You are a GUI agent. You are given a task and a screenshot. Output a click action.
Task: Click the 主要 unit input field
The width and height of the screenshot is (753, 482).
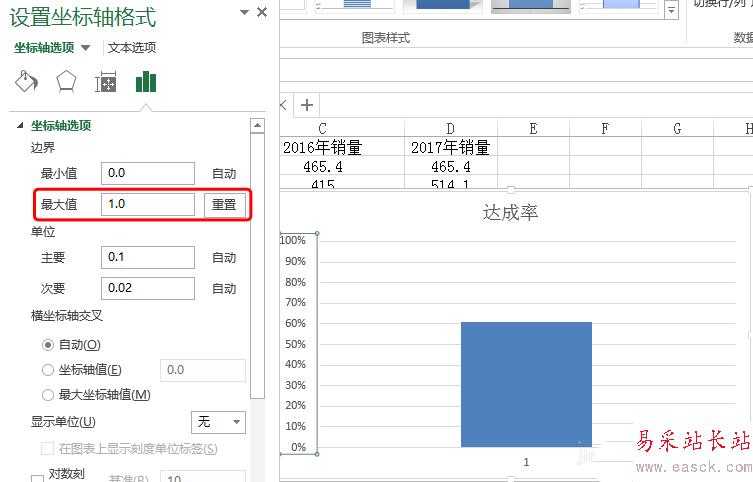tap(148, 257)
